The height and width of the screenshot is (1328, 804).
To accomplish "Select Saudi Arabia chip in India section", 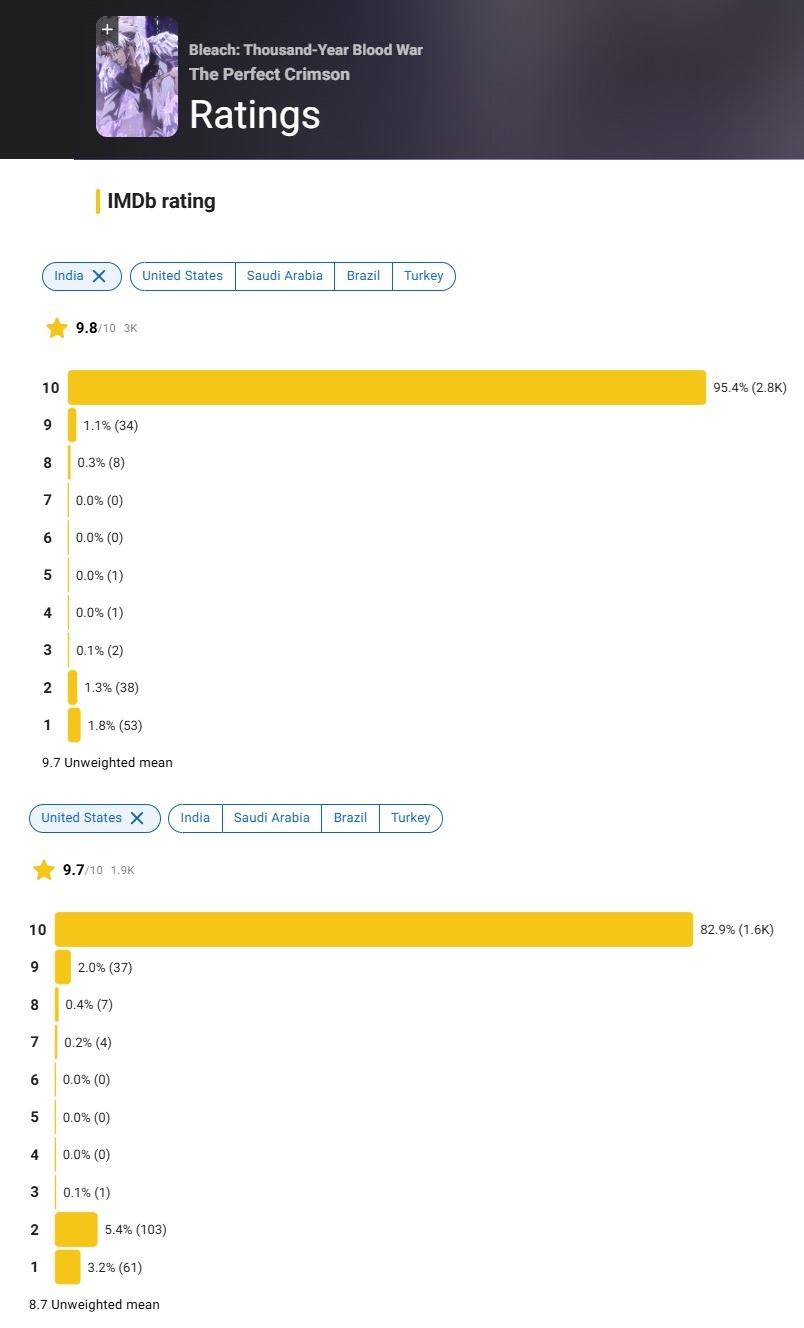I will click(285, 276).
